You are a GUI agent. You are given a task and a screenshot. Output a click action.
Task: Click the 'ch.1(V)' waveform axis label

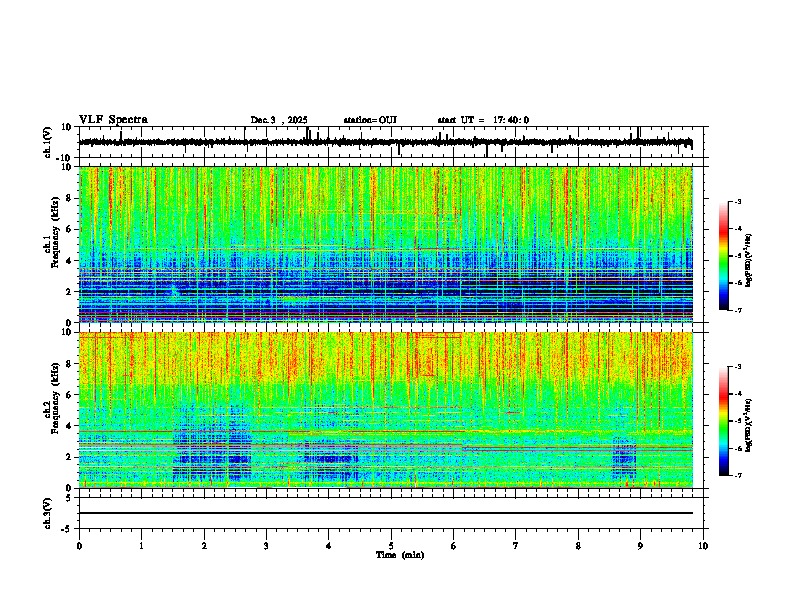48,142
